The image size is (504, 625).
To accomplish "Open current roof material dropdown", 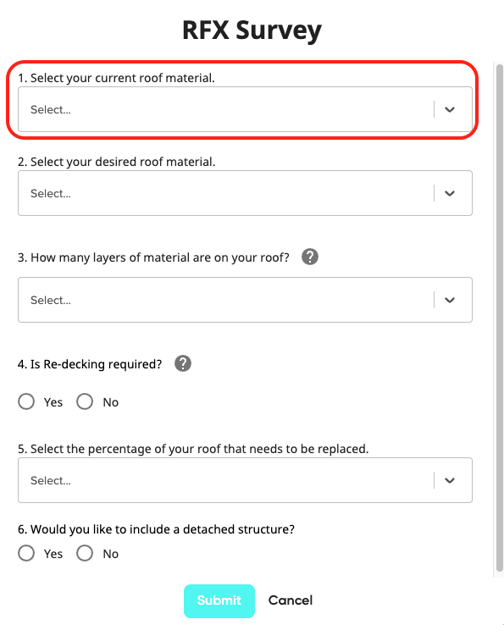I will pos(245,109).
